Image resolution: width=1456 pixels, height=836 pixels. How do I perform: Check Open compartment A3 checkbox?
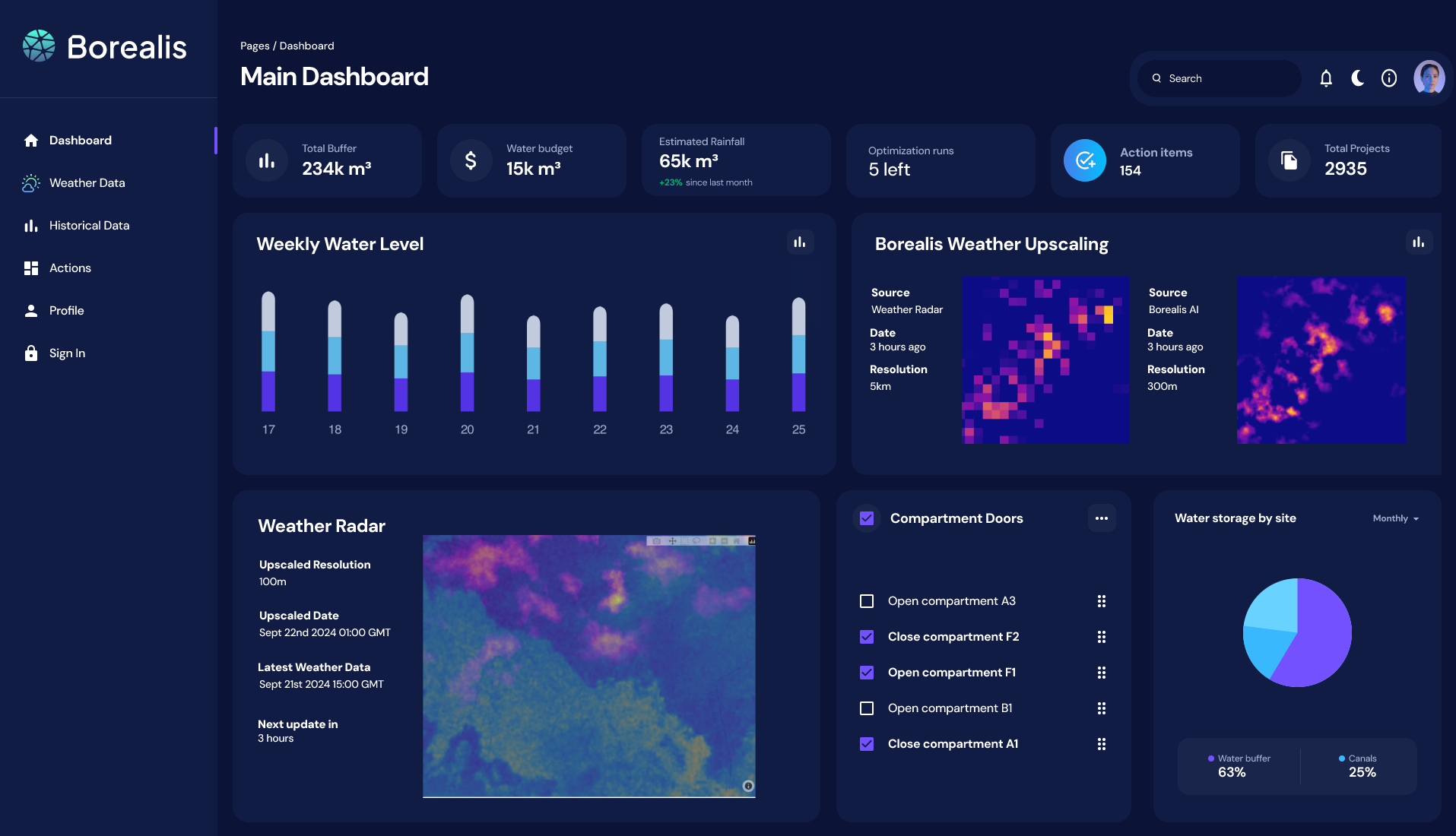tap(867, 601)
